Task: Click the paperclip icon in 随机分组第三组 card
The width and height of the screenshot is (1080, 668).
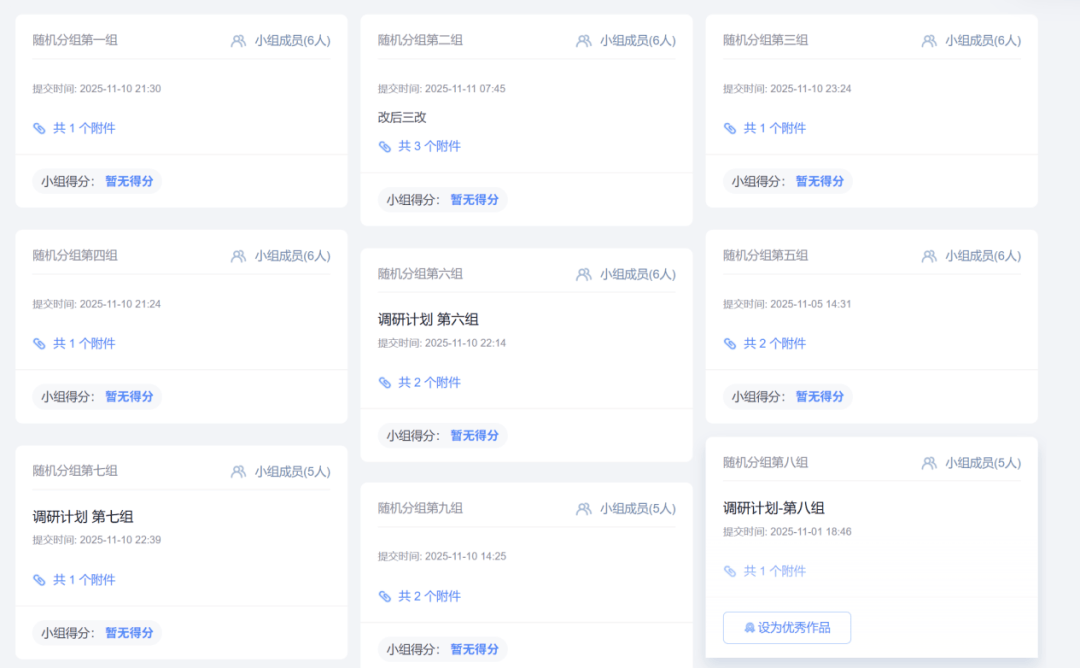Action: [730, 128]
